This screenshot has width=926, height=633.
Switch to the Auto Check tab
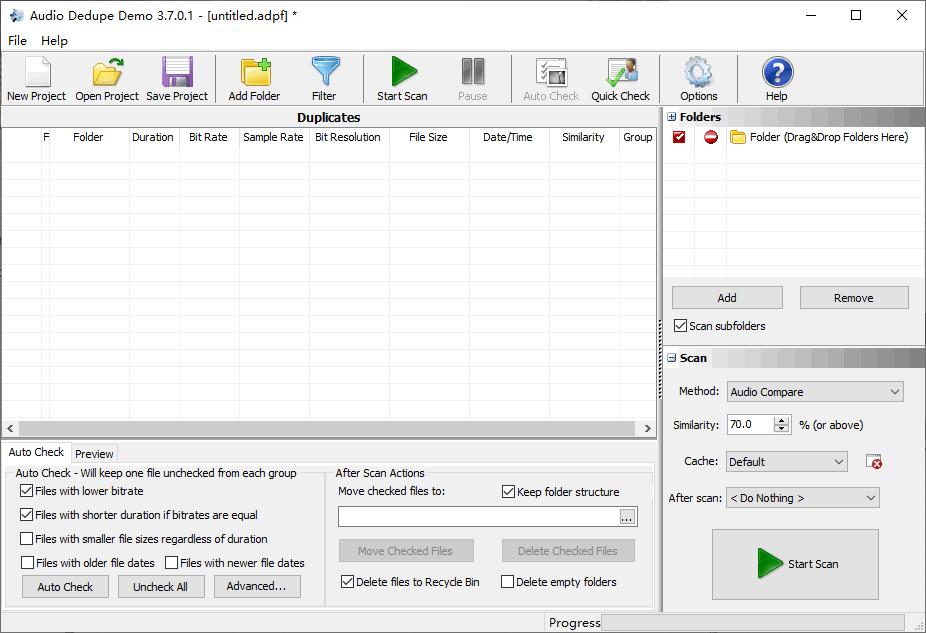36,452
